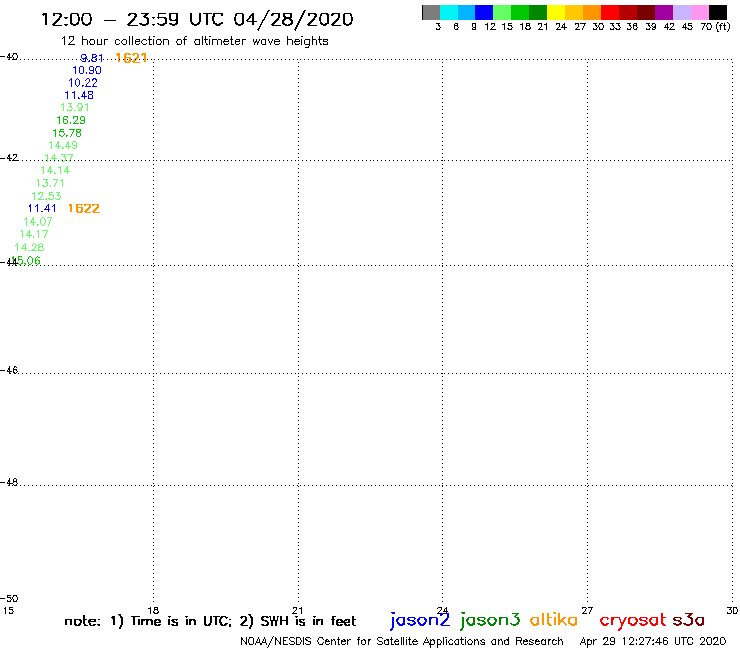Click the bright red legend swatch
740x650 pixels.
(610, 12)
